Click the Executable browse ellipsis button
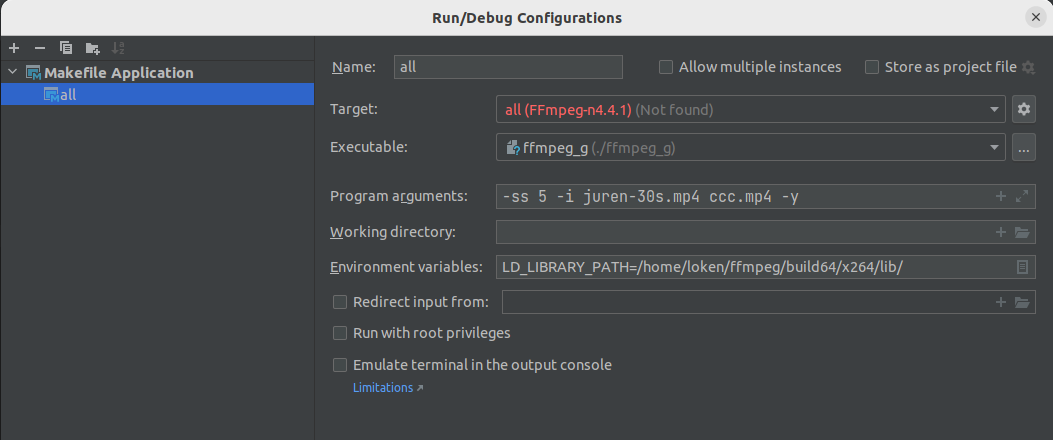 coord(1022,148)
